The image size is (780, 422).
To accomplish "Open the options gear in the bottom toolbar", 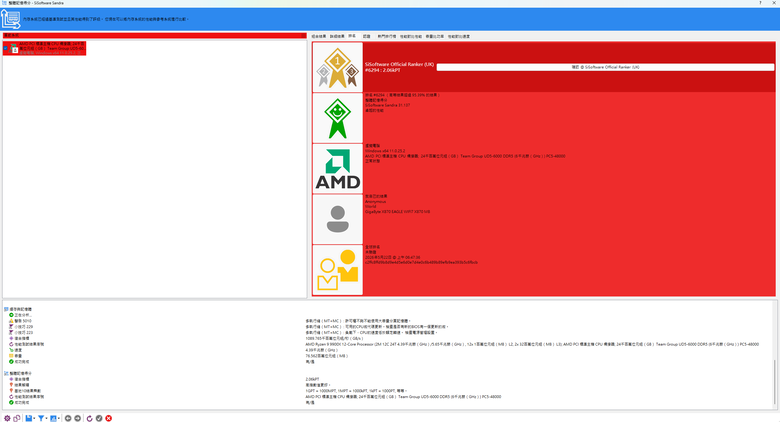I will coord(7,418).
